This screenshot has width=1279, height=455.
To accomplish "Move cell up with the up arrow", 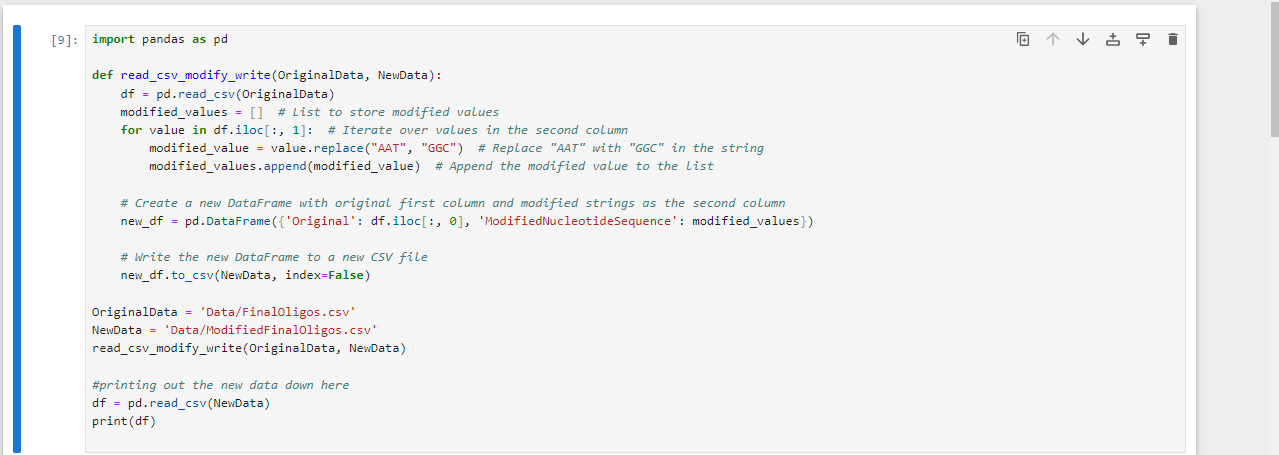I will 1052,40.
